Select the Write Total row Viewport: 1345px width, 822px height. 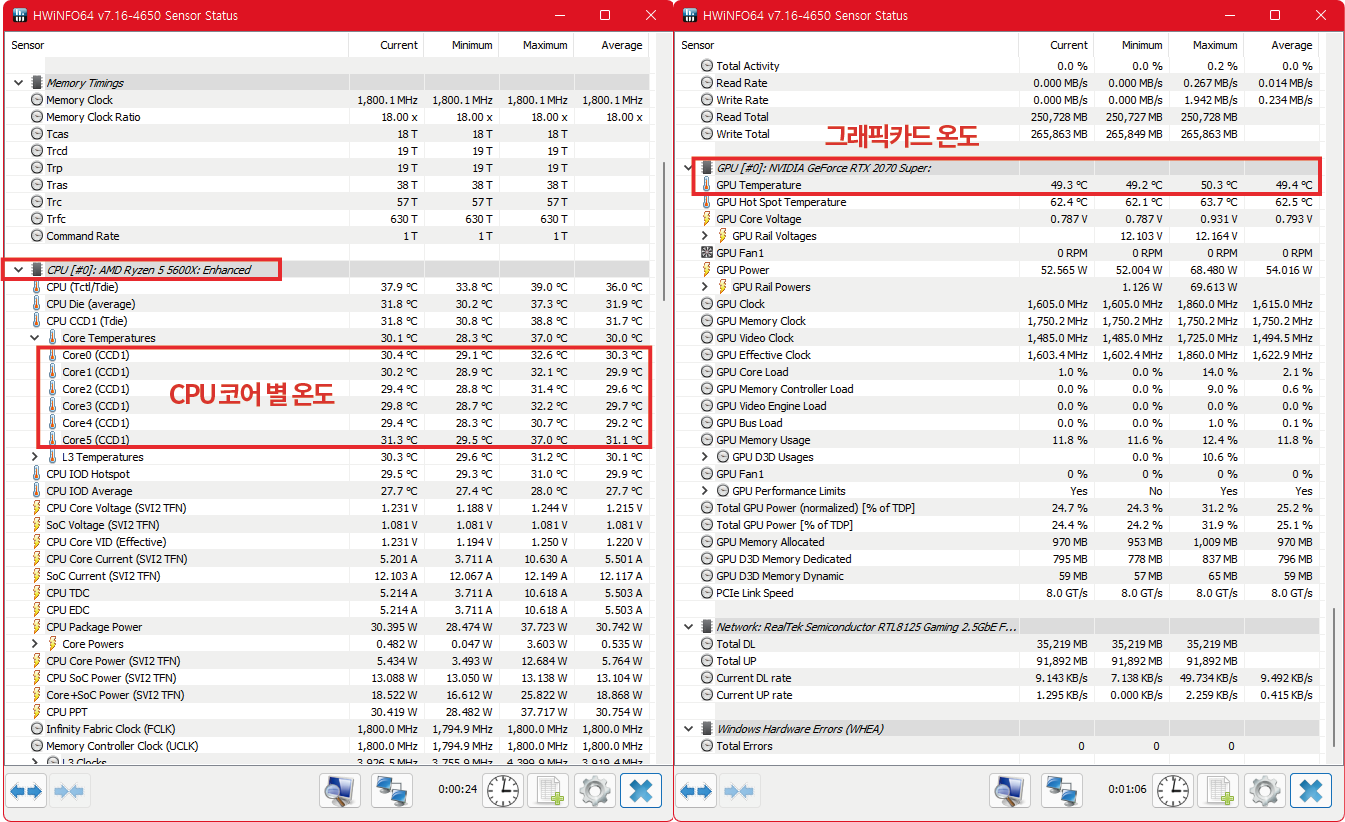pyautogui.click(x=997, y=134)
